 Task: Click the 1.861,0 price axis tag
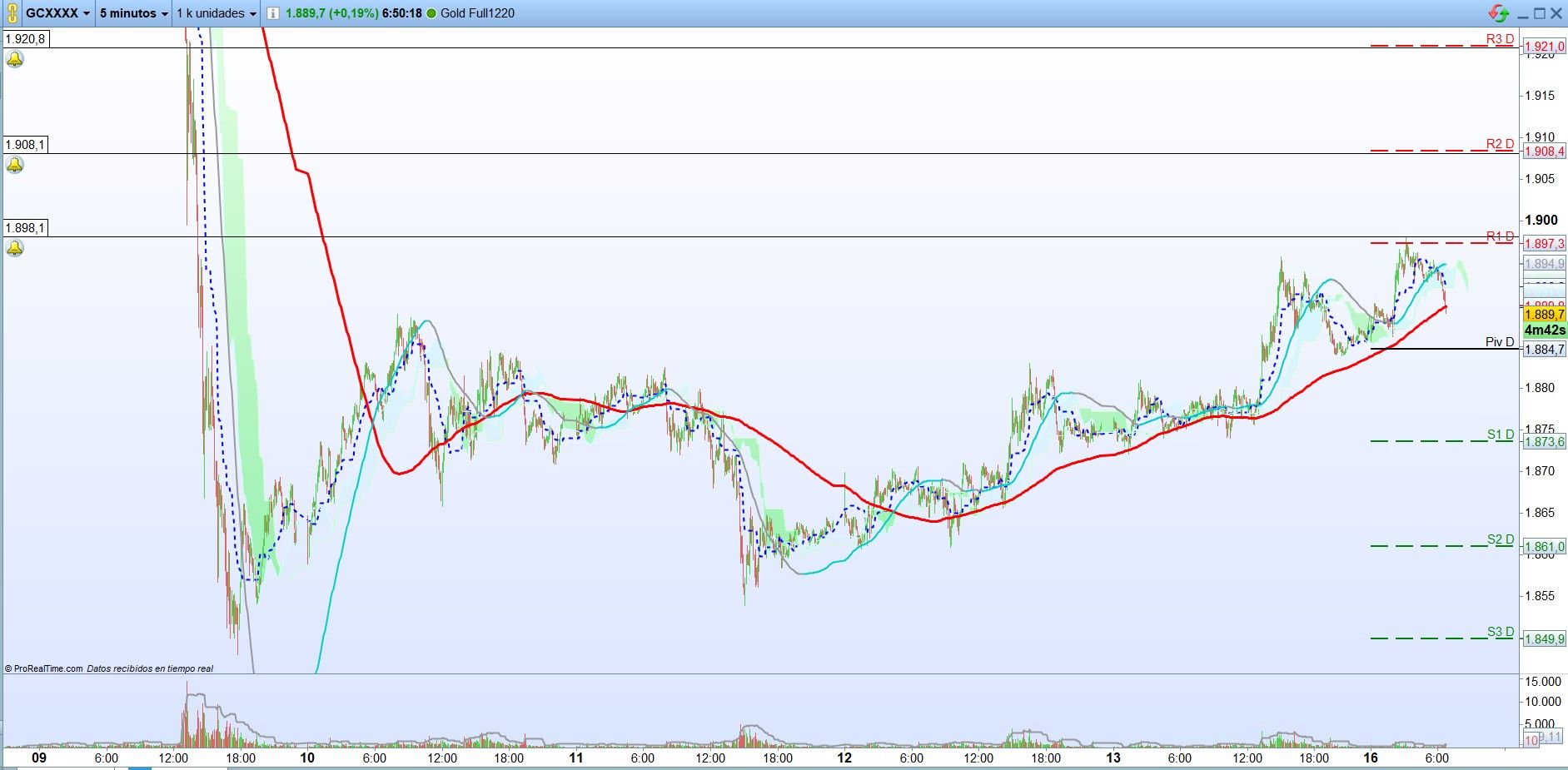[1544, 547]
